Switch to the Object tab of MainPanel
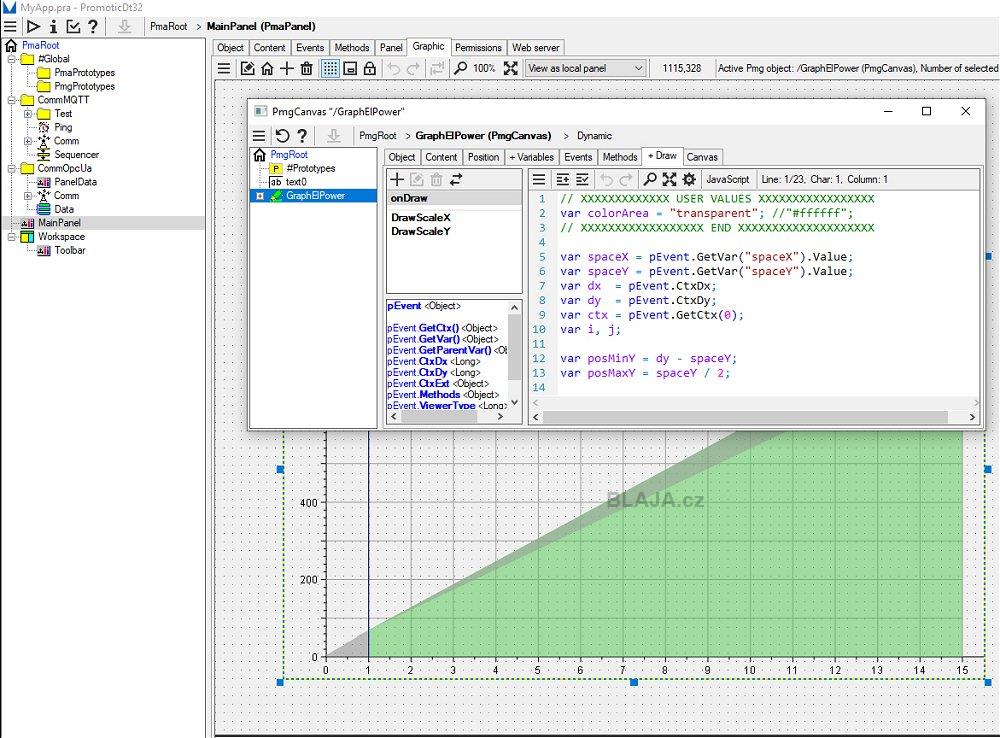Screen dimensions: 1000x738 tap(230, 48)
